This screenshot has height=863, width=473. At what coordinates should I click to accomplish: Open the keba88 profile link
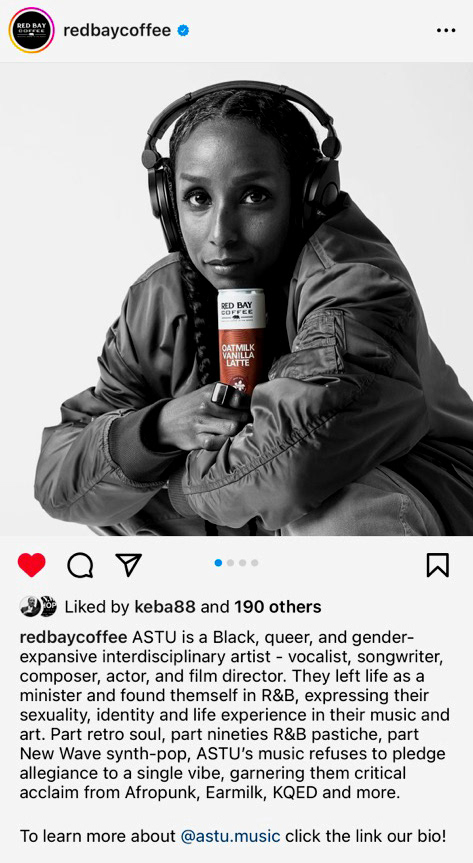(165, 607)
